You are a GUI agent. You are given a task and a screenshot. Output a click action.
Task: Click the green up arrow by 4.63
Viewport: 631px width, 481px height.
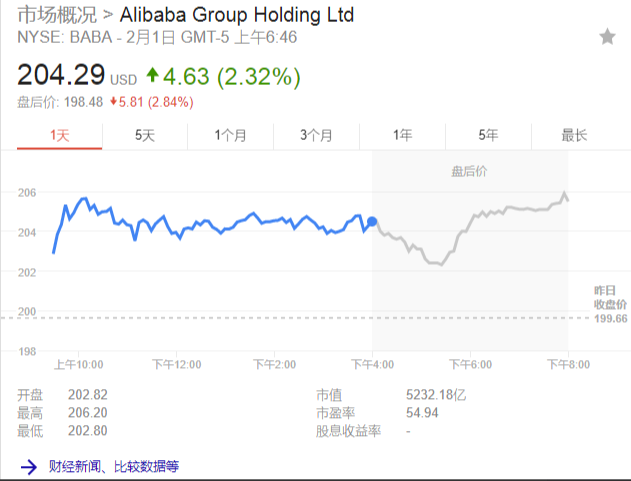(152, 75)
